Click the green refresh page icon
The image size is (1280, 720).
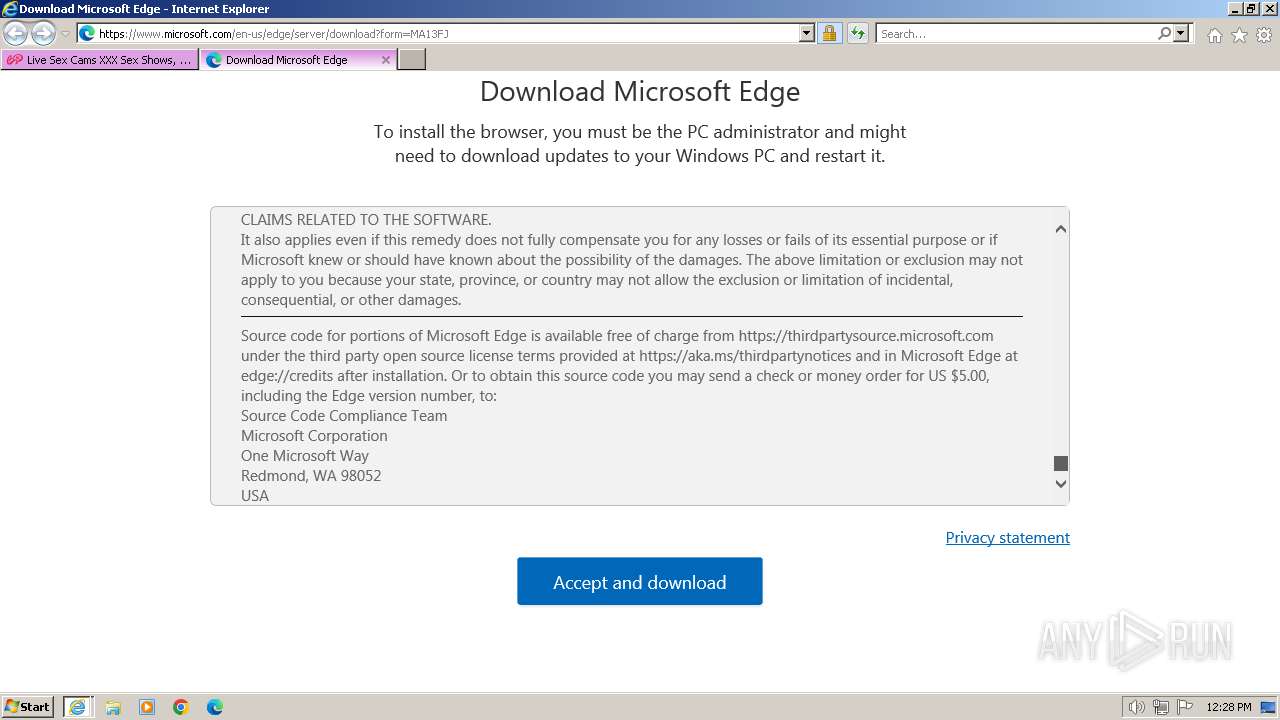click(858, 33)
